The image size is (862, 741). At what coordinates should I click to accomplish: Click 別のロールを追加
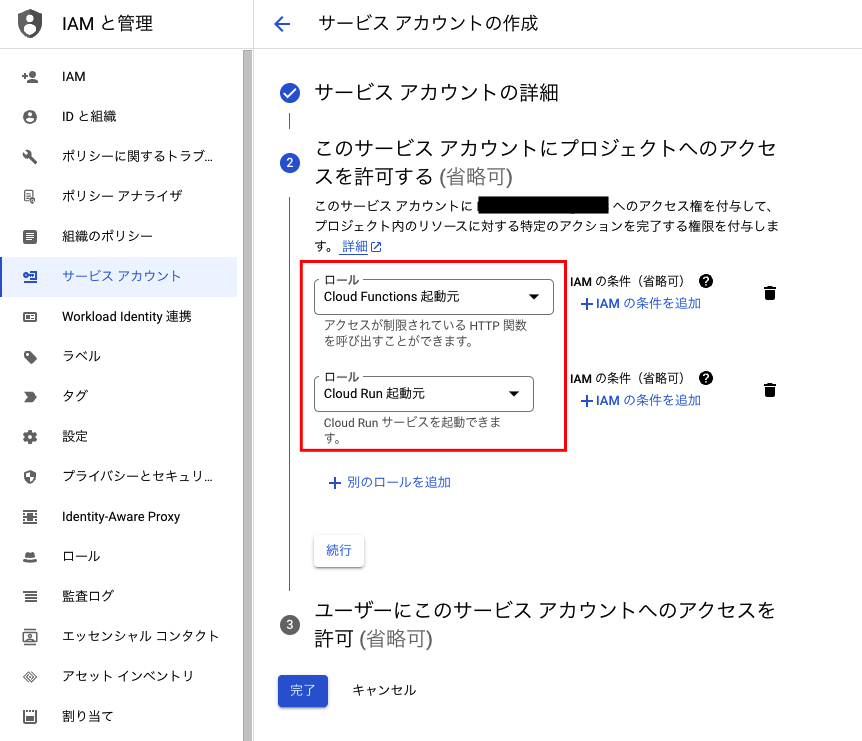[x=390, y=483]
